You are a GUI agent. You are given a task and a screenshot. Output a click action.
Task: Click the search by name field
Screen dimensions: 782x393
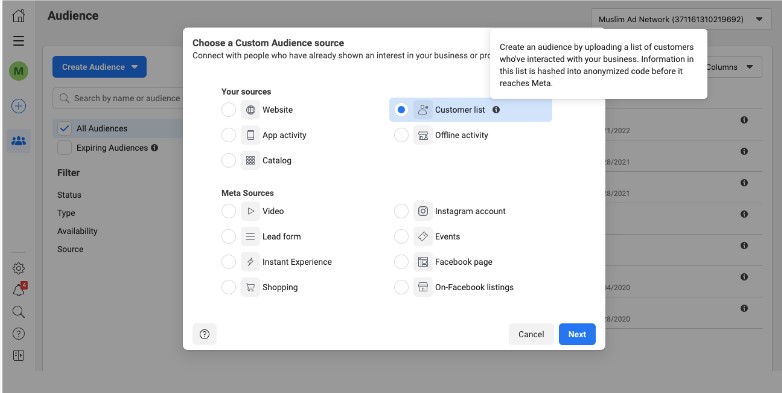(x=118, y=98)
